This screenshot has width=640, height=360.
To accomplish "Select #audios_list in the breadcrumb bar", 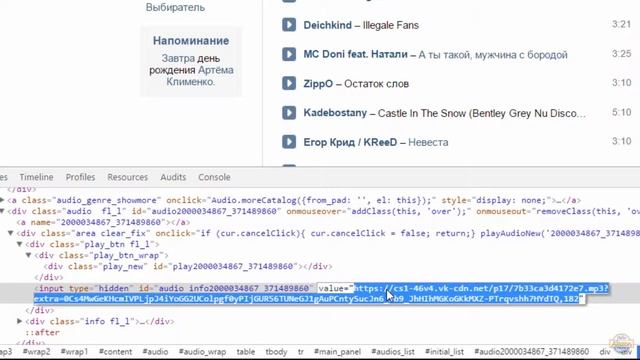I will tap(393, 351).
